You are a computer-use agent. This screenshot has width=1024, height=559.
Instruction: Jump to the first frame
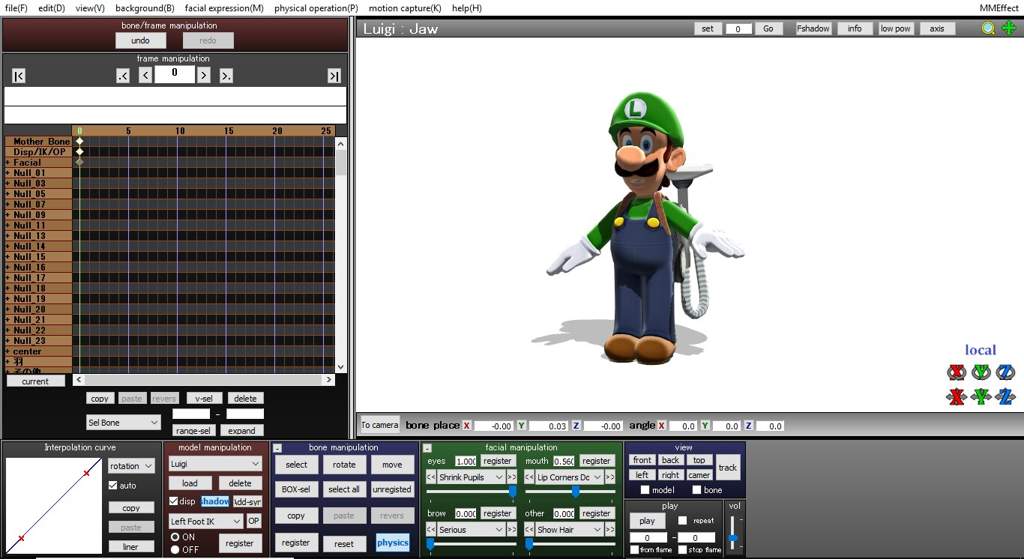pyautogui.click(x=19, y=76)
